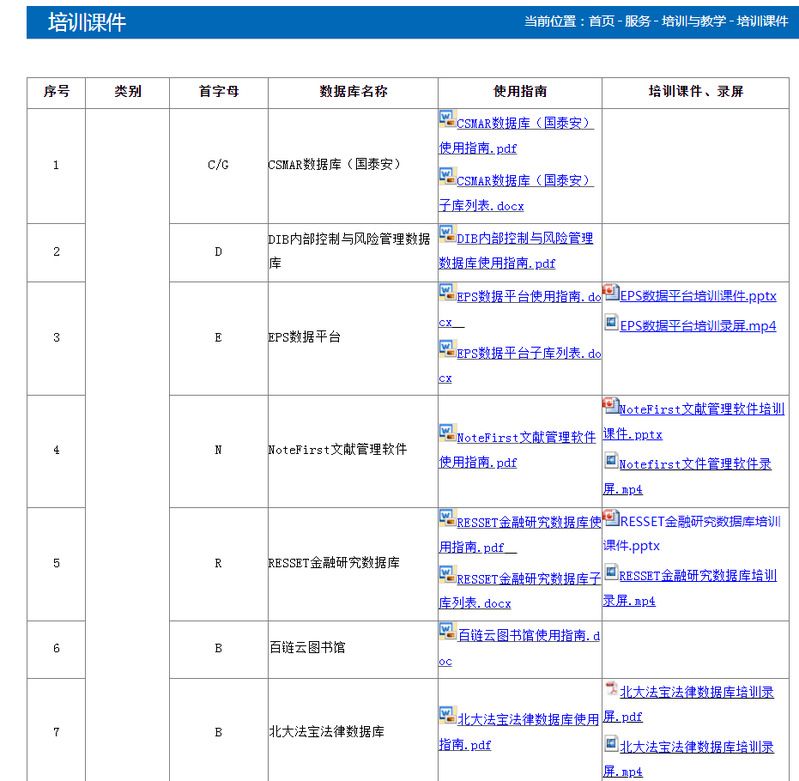The height and width of the screenshot is (781, 799).
Task: Click Word icon beside 百链云图书馆使用指南
Action: [447, 632]
